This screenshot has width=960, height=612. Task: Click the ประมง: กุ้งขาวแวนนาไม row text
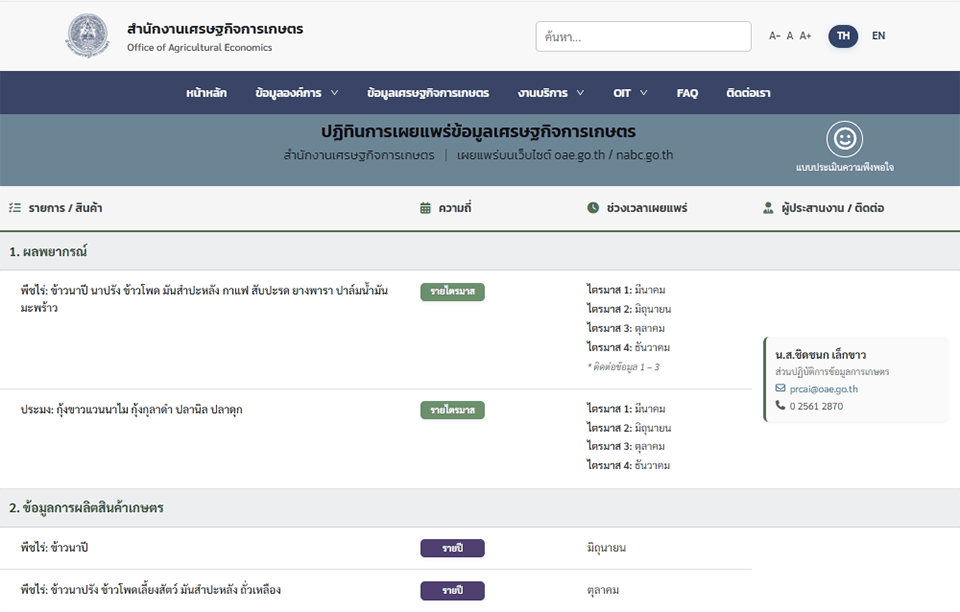pos(132,409)
